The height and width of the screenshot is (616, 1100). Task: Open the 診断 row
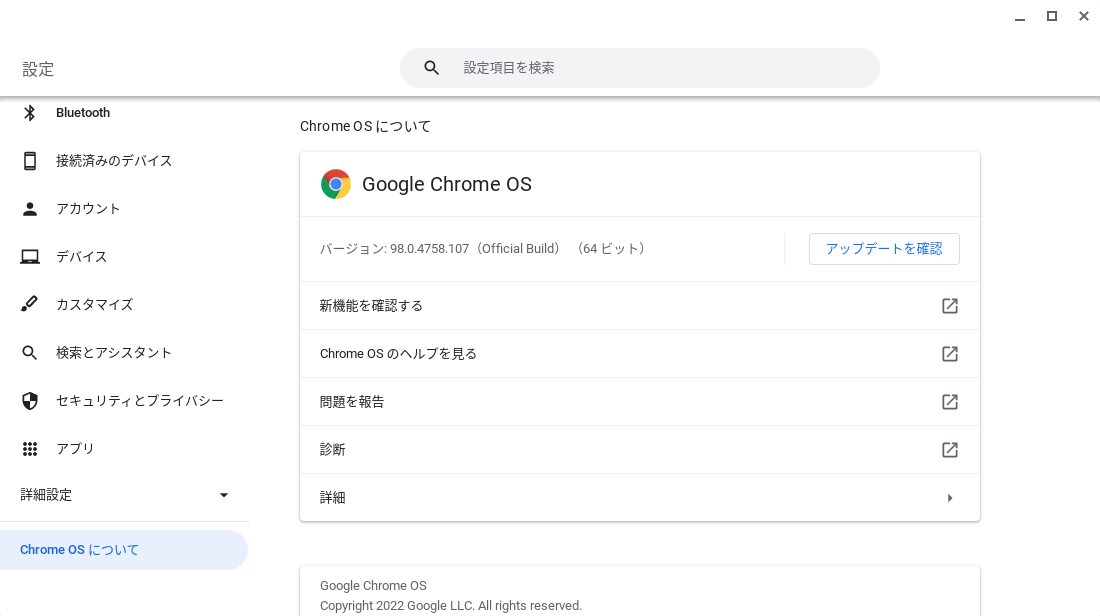(x=640, y=450)
